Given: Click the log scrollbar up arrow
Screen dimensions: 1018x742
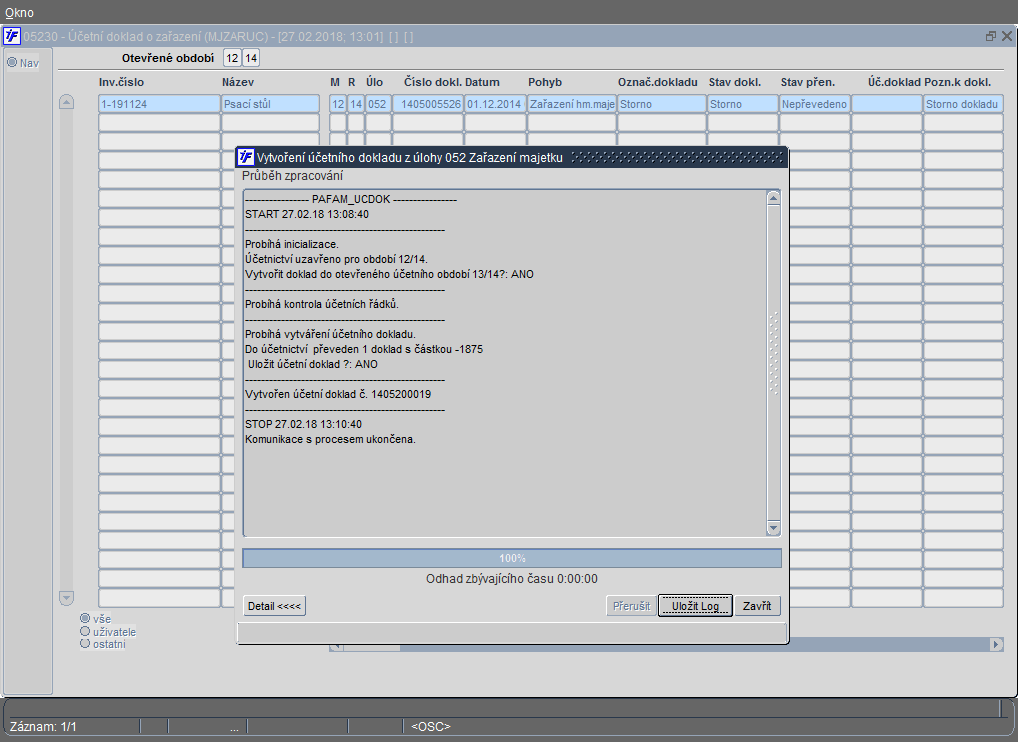Looking at the screenshot, I should (x=773, y=199).
